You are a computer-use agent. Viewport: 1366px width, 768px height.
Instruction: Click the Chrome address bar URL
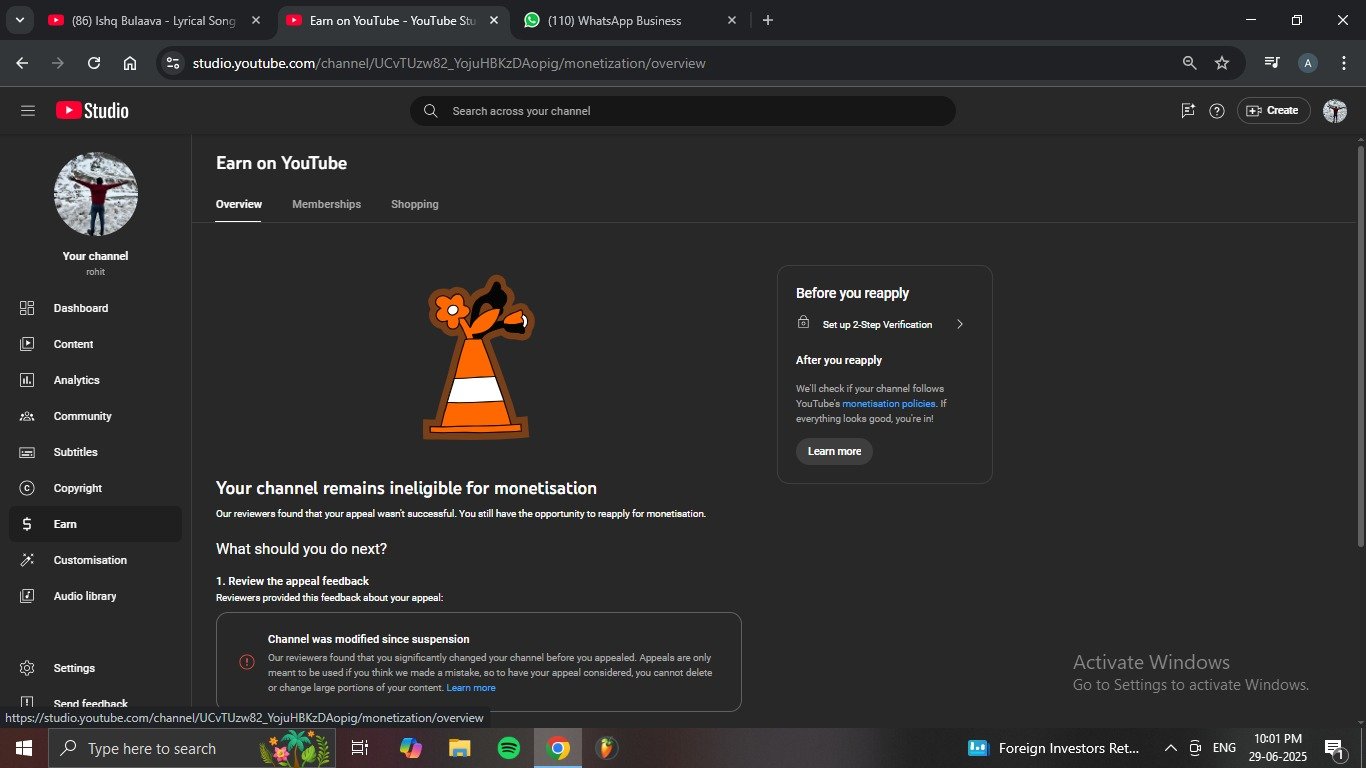(x=449, y=63)
